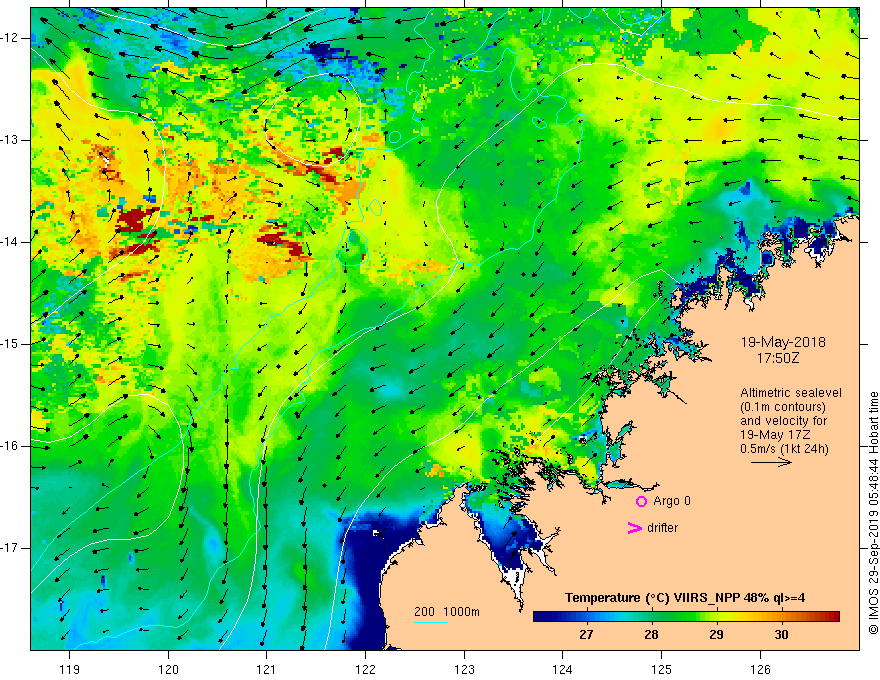This screenshot has height=680, width=880.
Task: Click longitude axis label 120
Action: click(168, 669)
